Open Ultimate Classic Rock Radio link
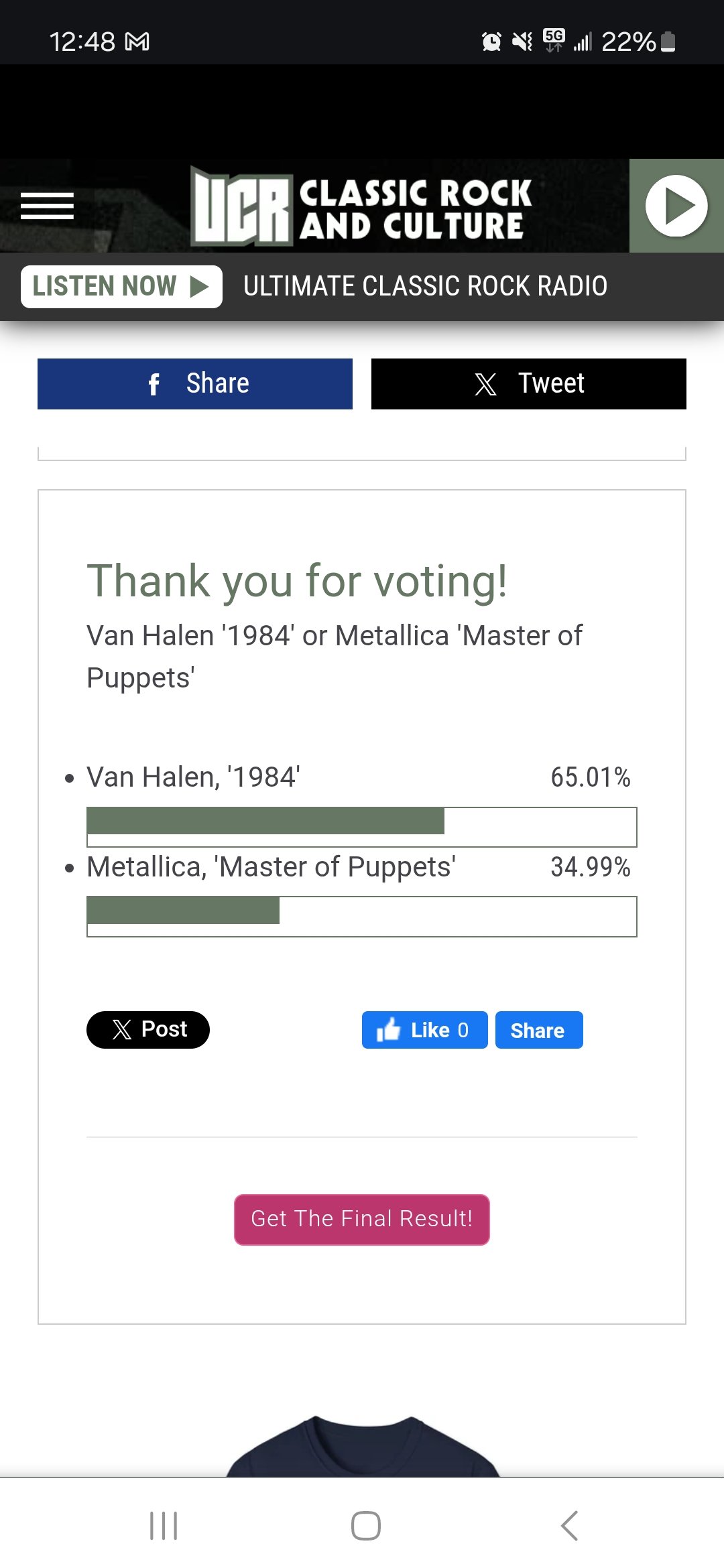The image size is (724, 1568). click(425, 287)
